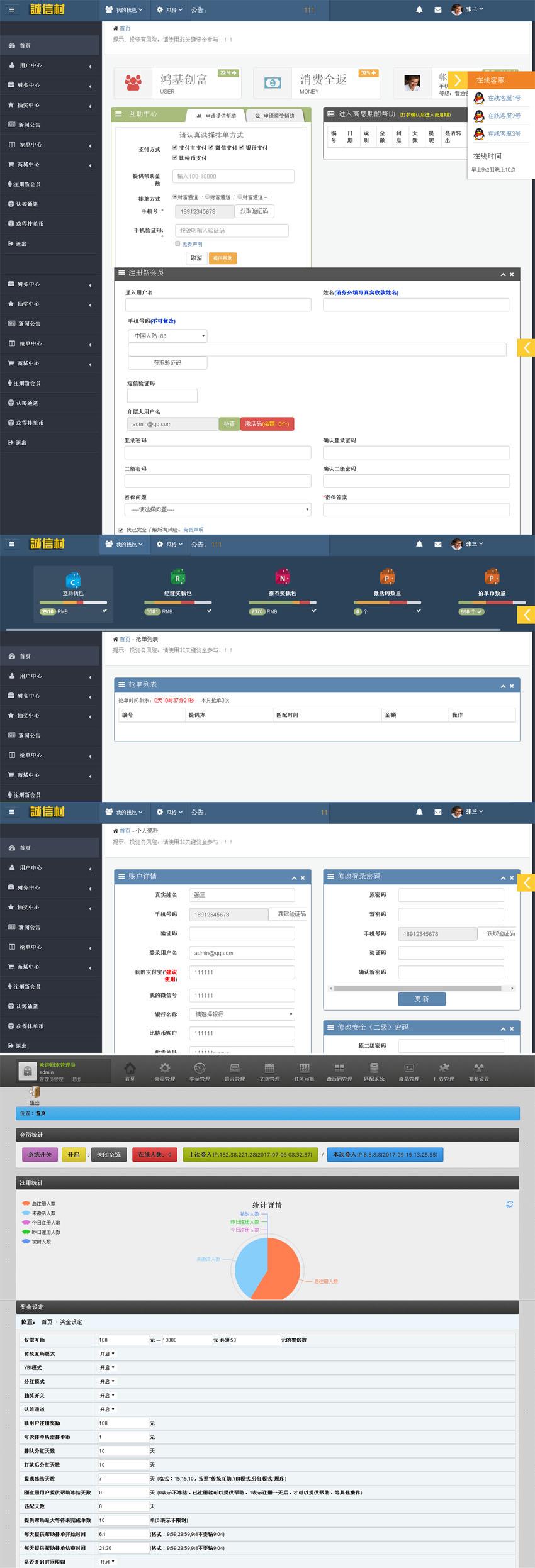The width and height of the screenshot is (535, 1568).
Task: Click the QQ icon for 在线客服2号
Action: click(x=479, y=116)
